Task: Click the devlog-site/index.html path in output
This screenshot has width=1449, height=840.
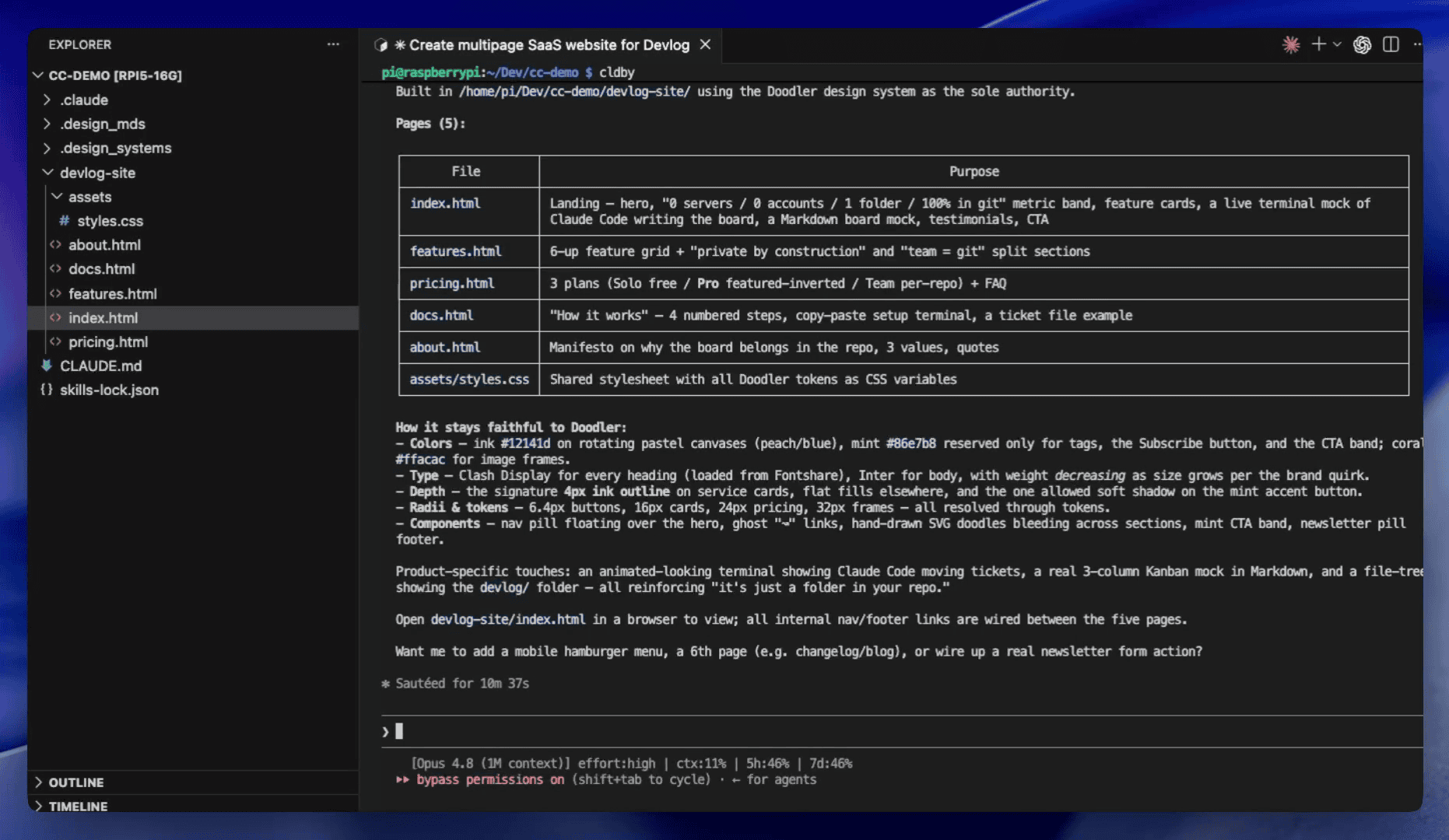Action: [508, 619]
